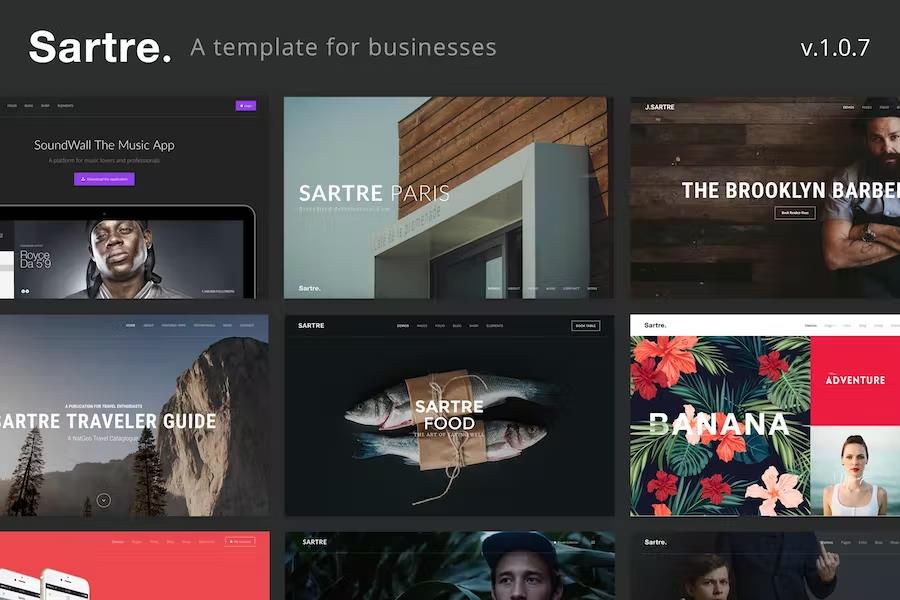Click the outlined button under The Brooklyn Barber
Screen dimensions: 900x600
point(795,213)
